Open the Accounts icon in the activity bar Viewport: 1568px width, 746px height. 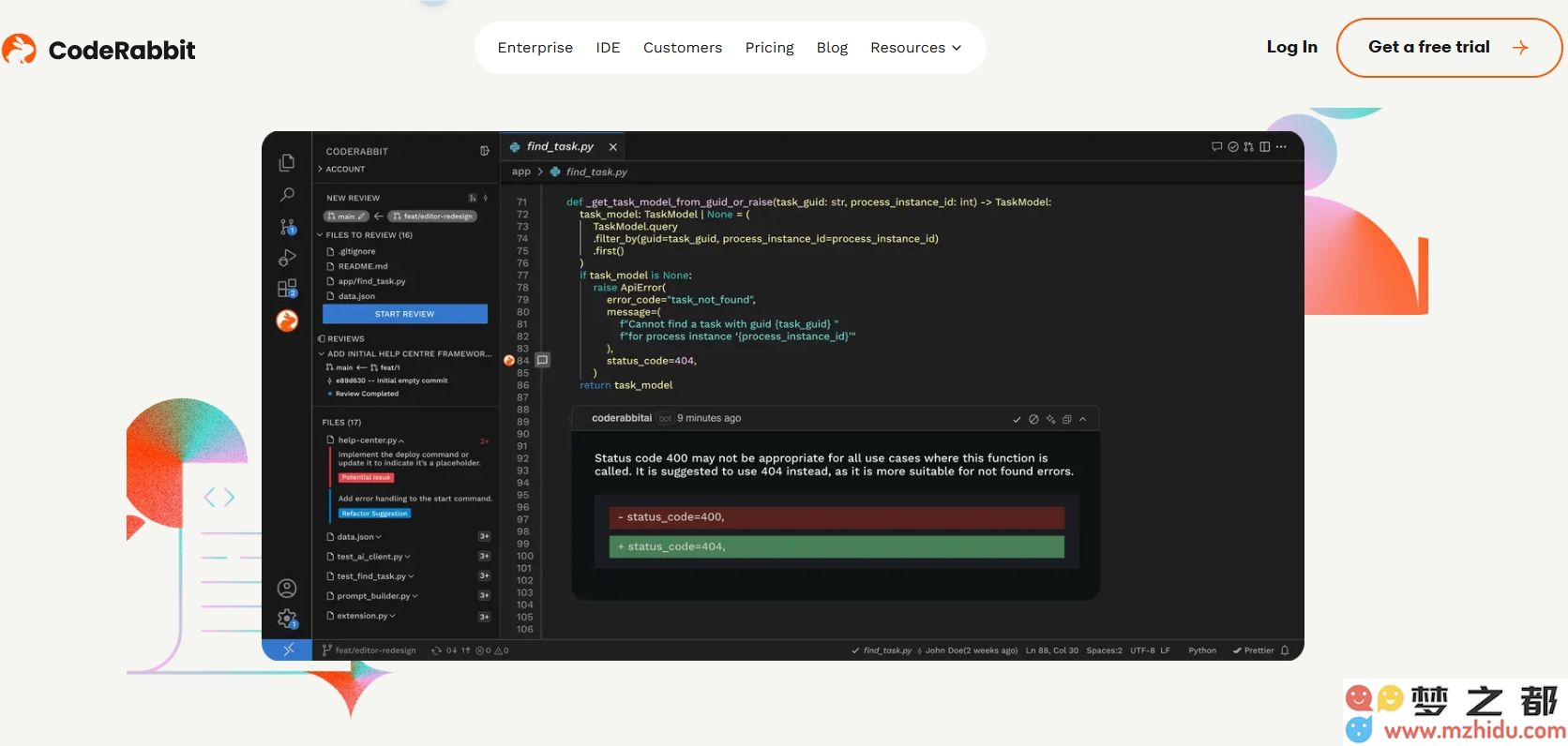point(287,589)
